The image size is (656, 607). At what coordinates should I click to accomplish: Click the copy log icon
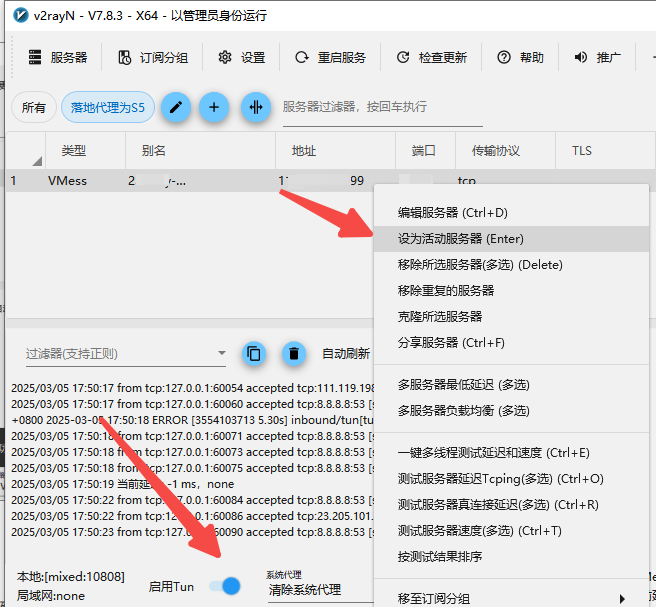[x=254, y=354]
